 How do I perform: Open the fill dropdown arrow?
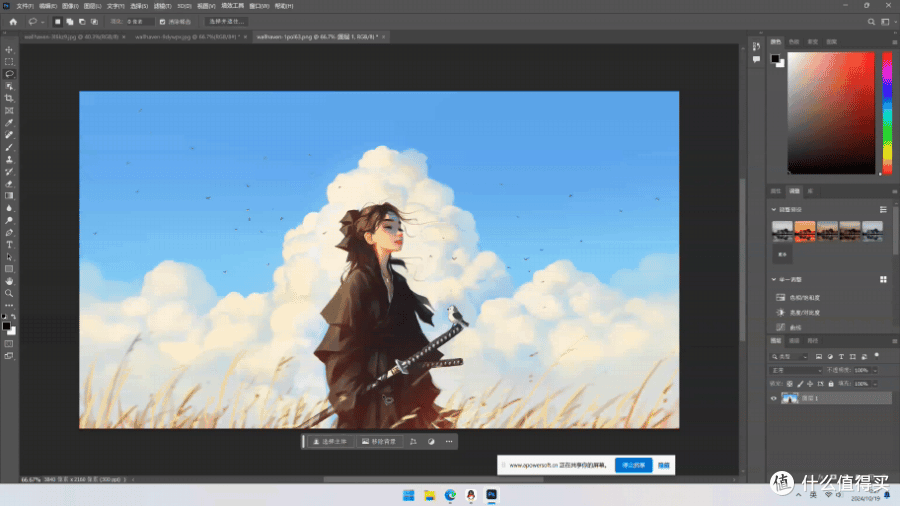click(x=875, y=384)
